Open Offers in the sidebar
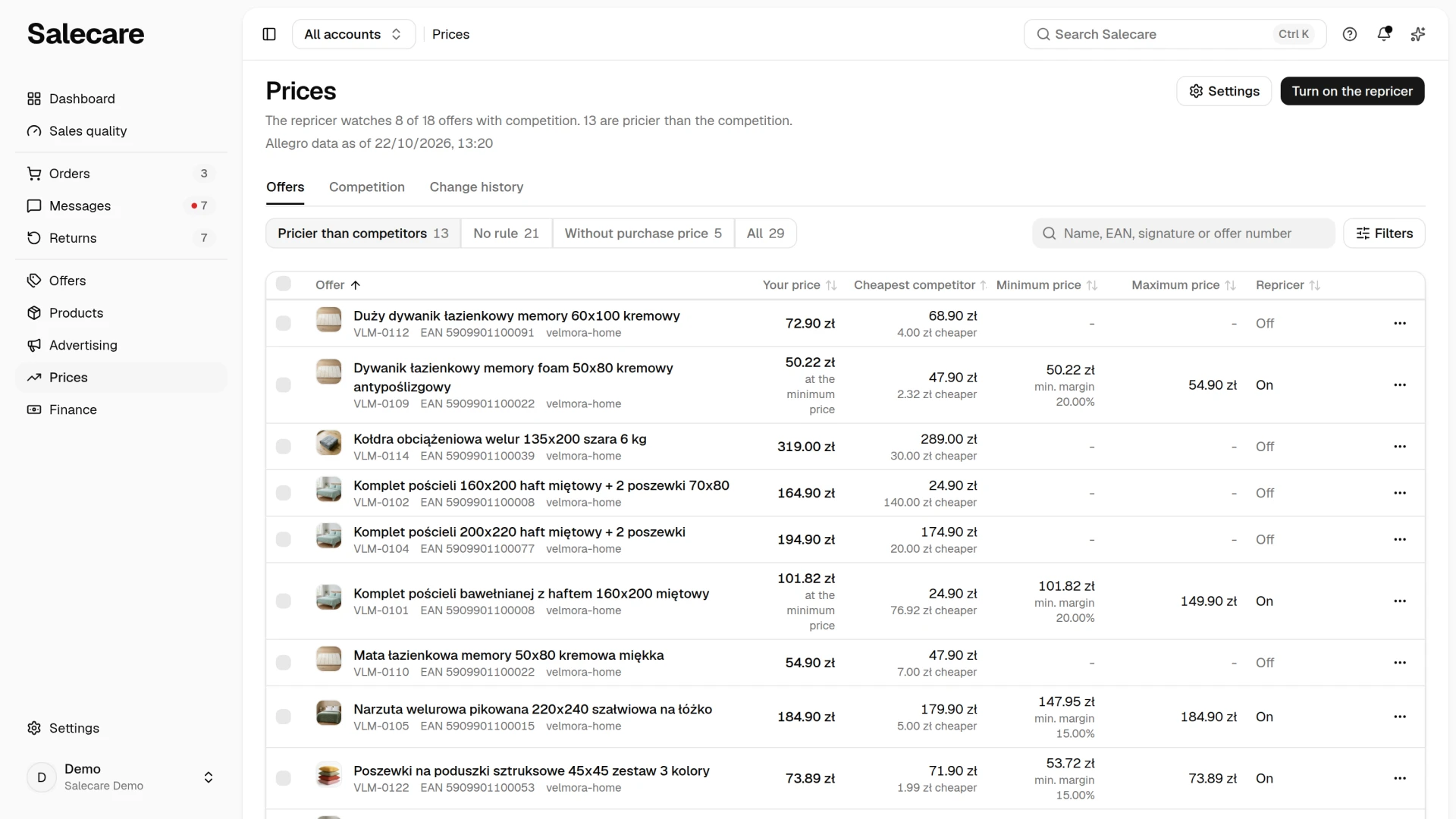This screenshot has height=819, width=1456. point(121,281)
